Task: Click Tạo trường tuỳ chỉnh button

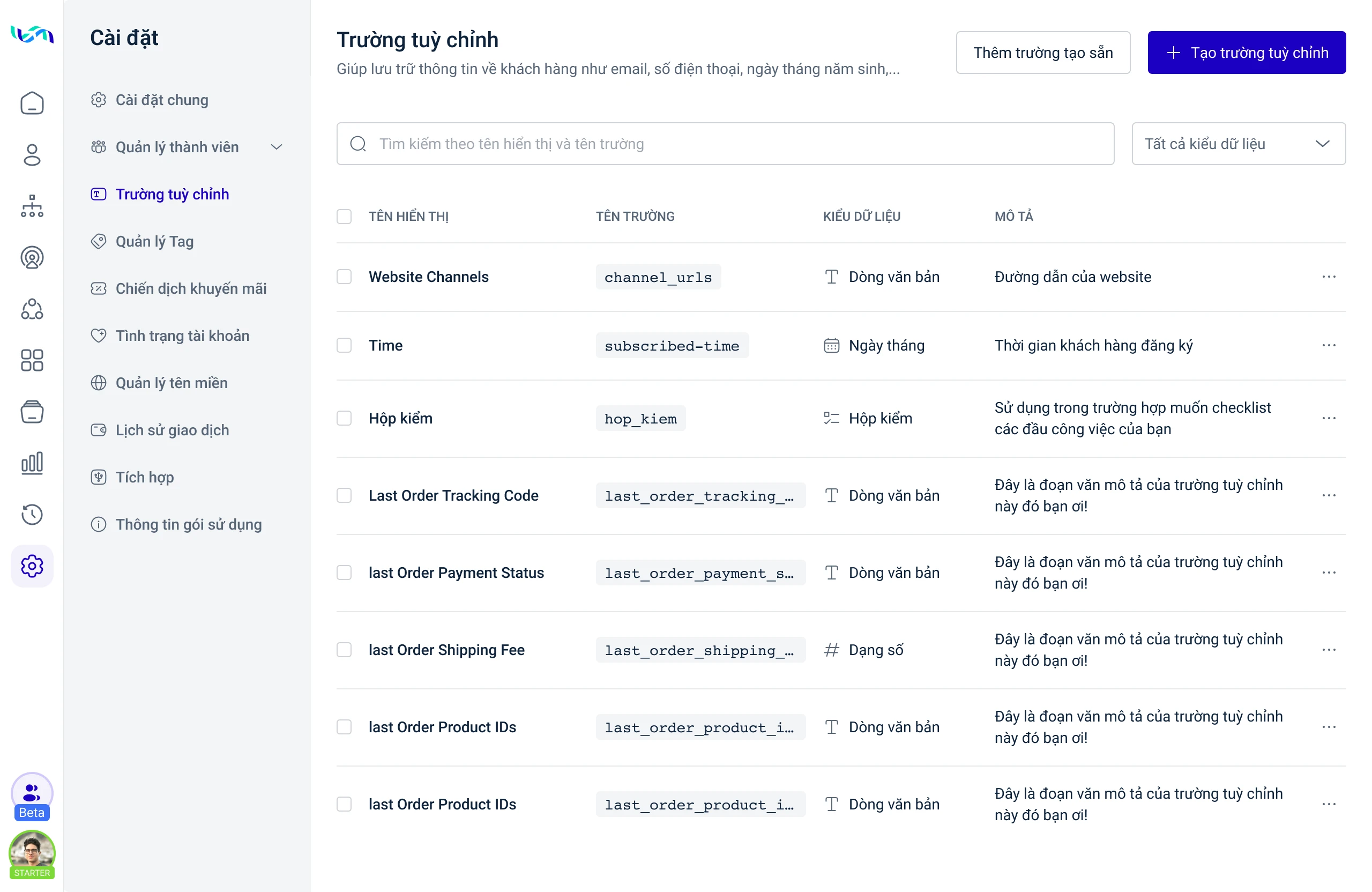Action: [1247, 53]
